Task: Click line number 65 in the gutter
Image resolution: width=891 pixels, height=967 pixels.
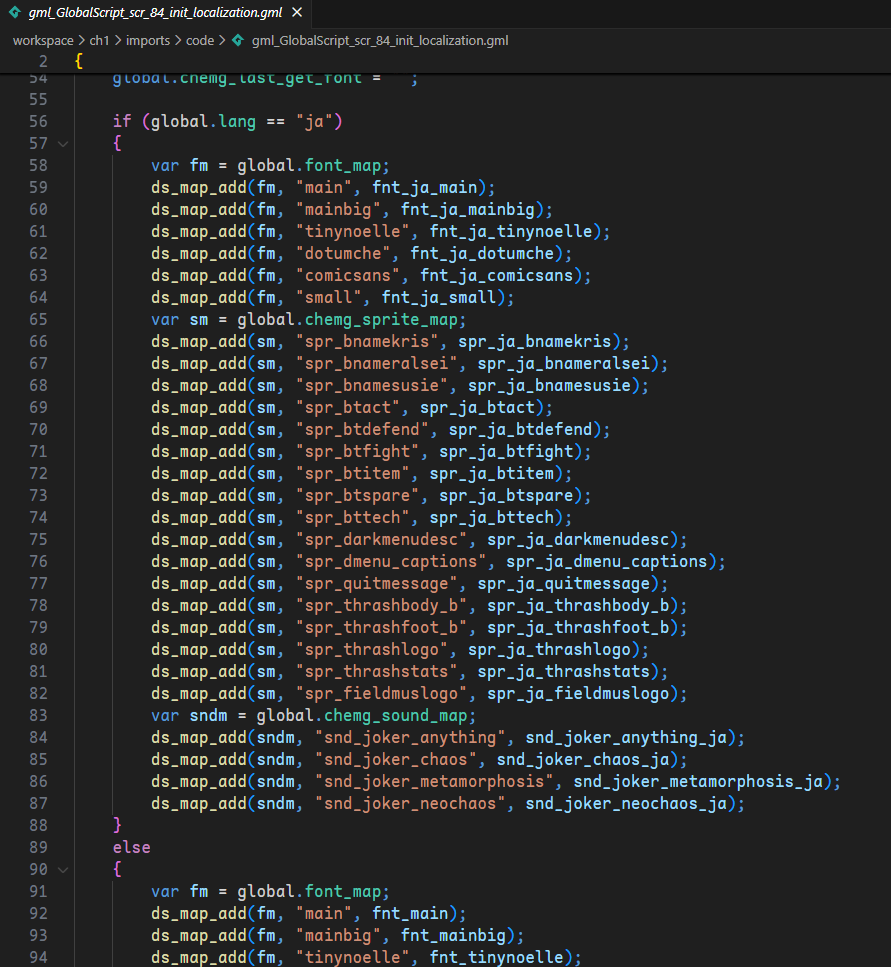Action: pos(38,319)
